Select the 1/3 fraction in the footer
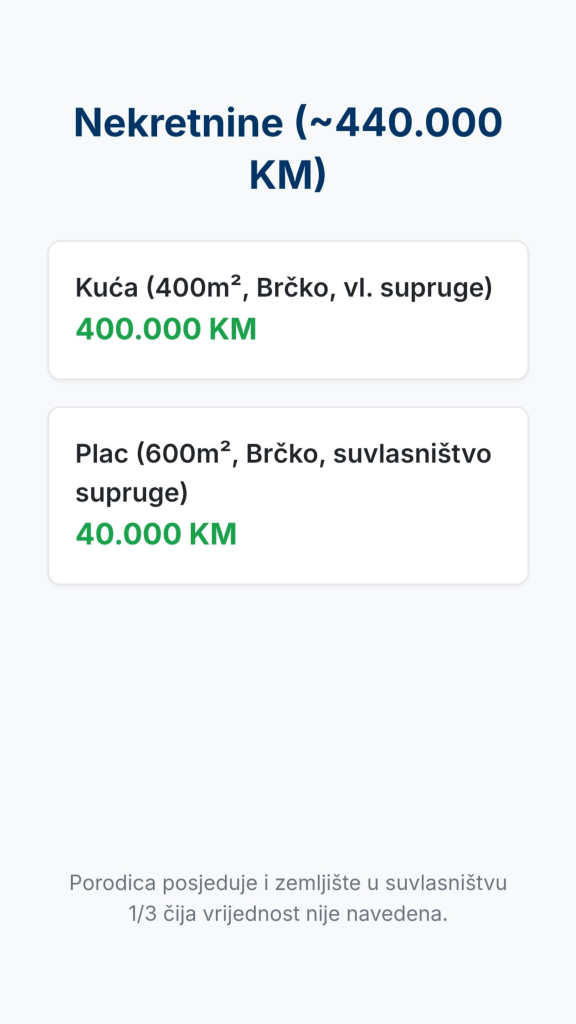 click(140, 914)
